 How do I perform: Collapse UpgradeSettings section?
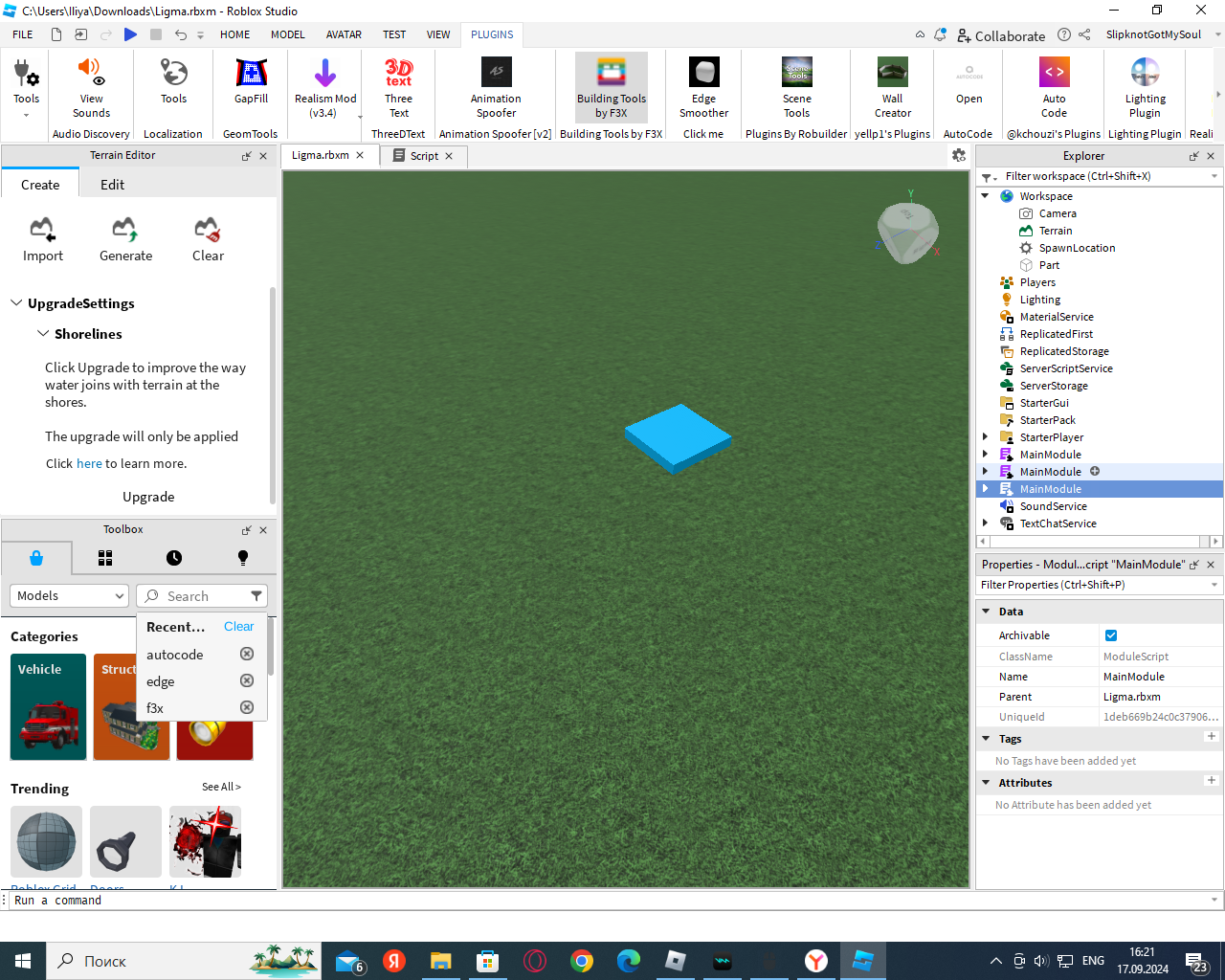click(x=16, y=303)
